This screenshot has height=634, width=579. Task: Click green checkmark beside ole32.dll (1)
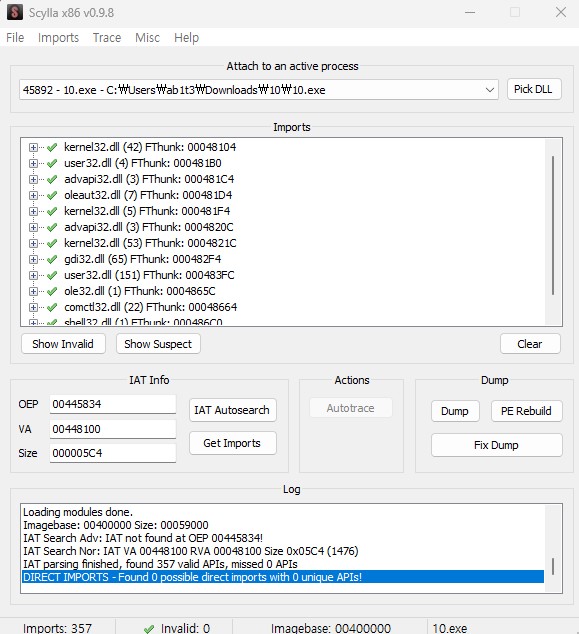[52, 291]
